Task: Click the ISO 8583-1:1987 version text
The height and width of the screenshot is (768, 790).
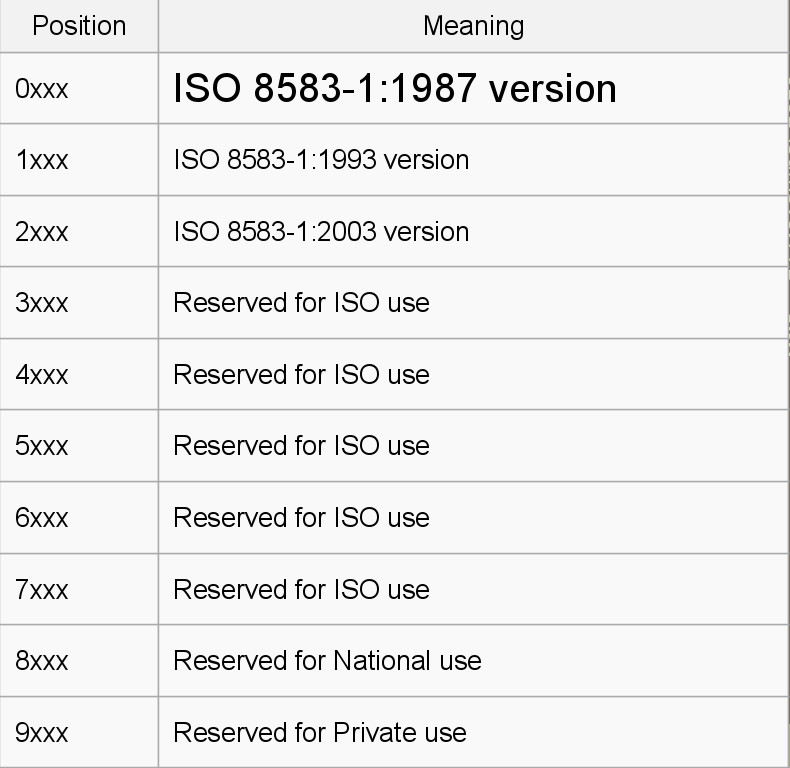Action: coord(394,88)
